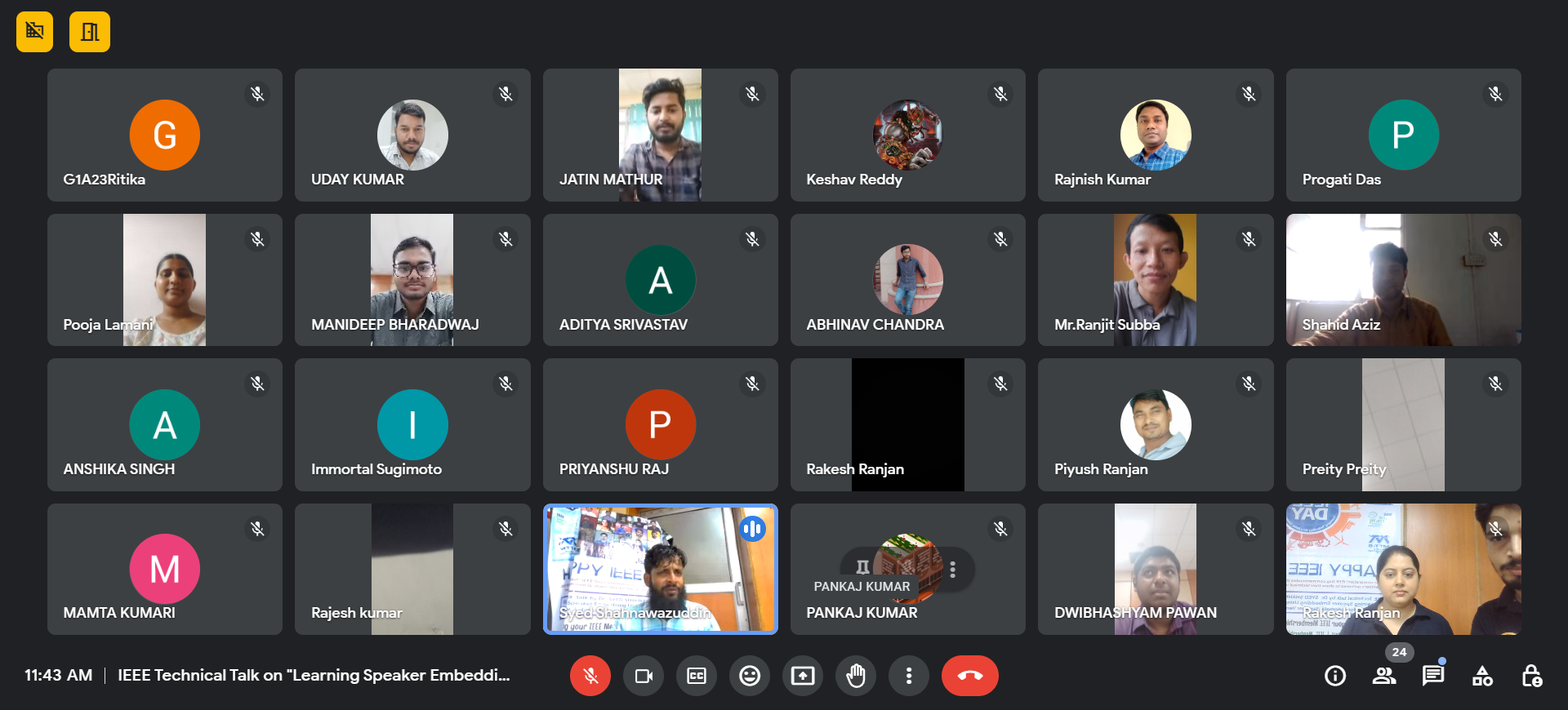Pin PANKAJ KUMAR to the screen
Screen dimensions: 1568x710
pos(862,567)
